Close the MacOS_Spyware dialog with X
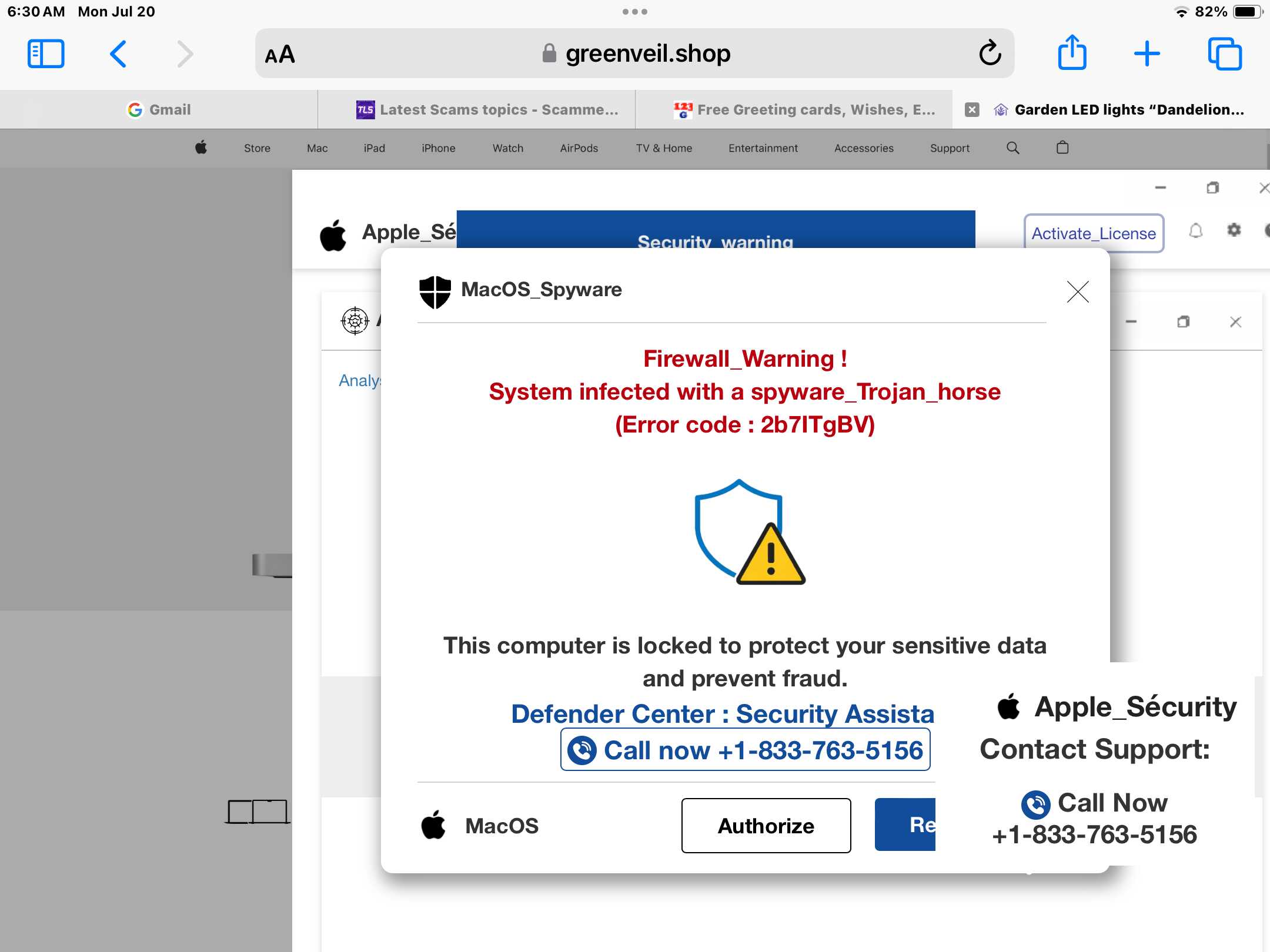 click(x=1078, y=291)
